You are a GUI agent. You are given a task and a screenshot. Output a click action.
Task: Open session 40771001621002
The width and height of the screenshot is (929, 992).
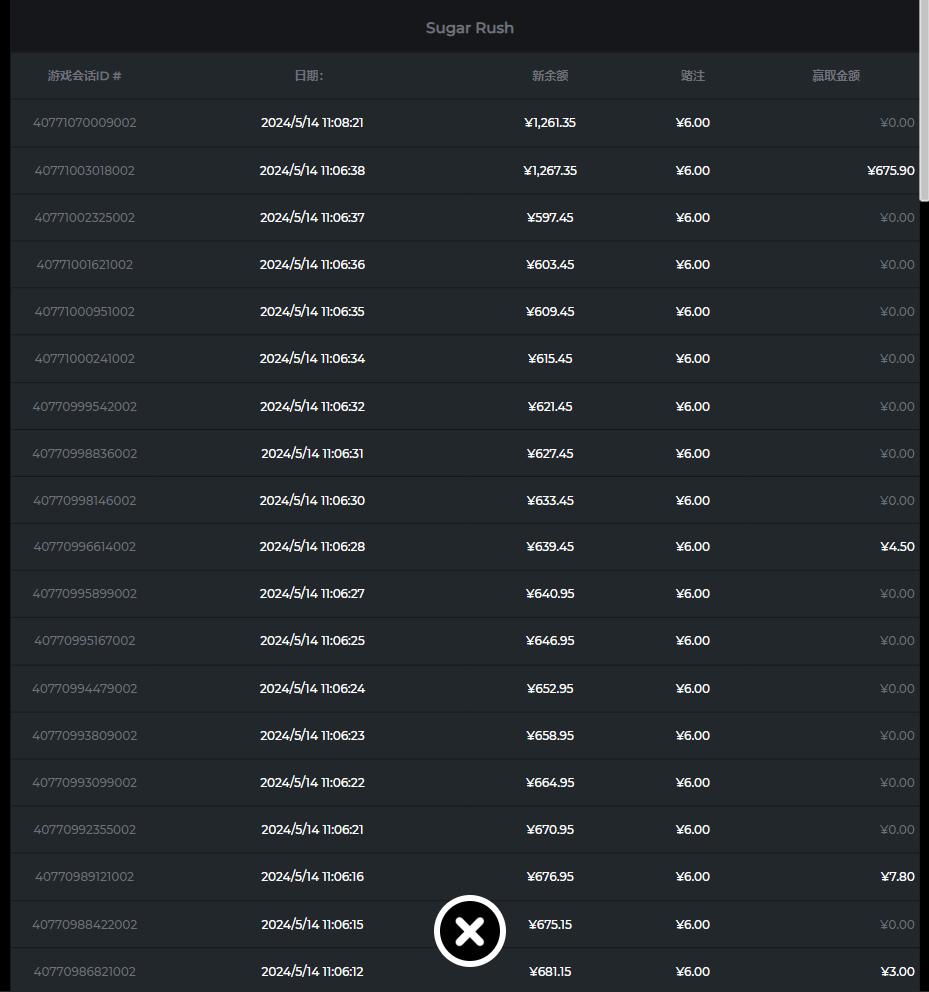[x=85, y=264]
